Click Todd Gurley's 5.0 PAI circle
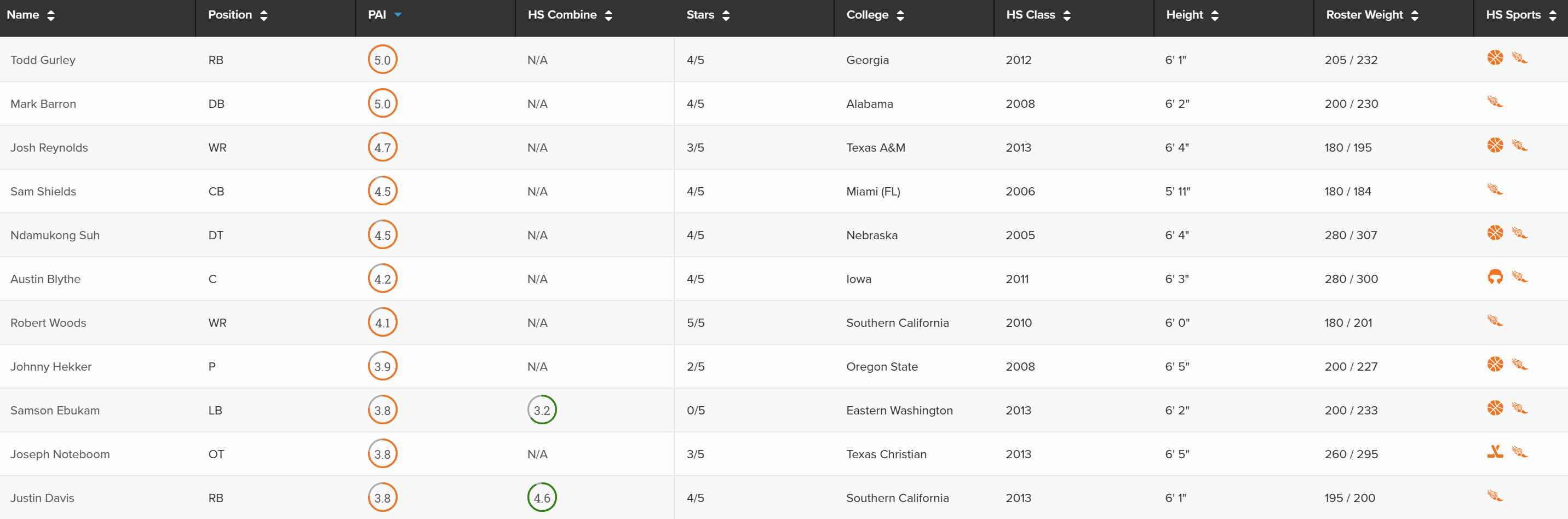Viewport: 1568px width, 519px height. click(382, 60)
